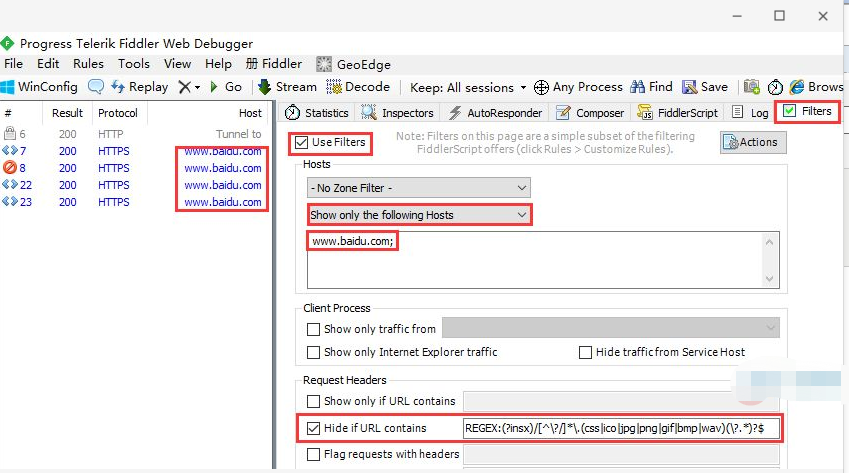Click the Browse Internet Explorer icon
The height and width of the screenshot is (473, 849).
click(x=796, y=87)
